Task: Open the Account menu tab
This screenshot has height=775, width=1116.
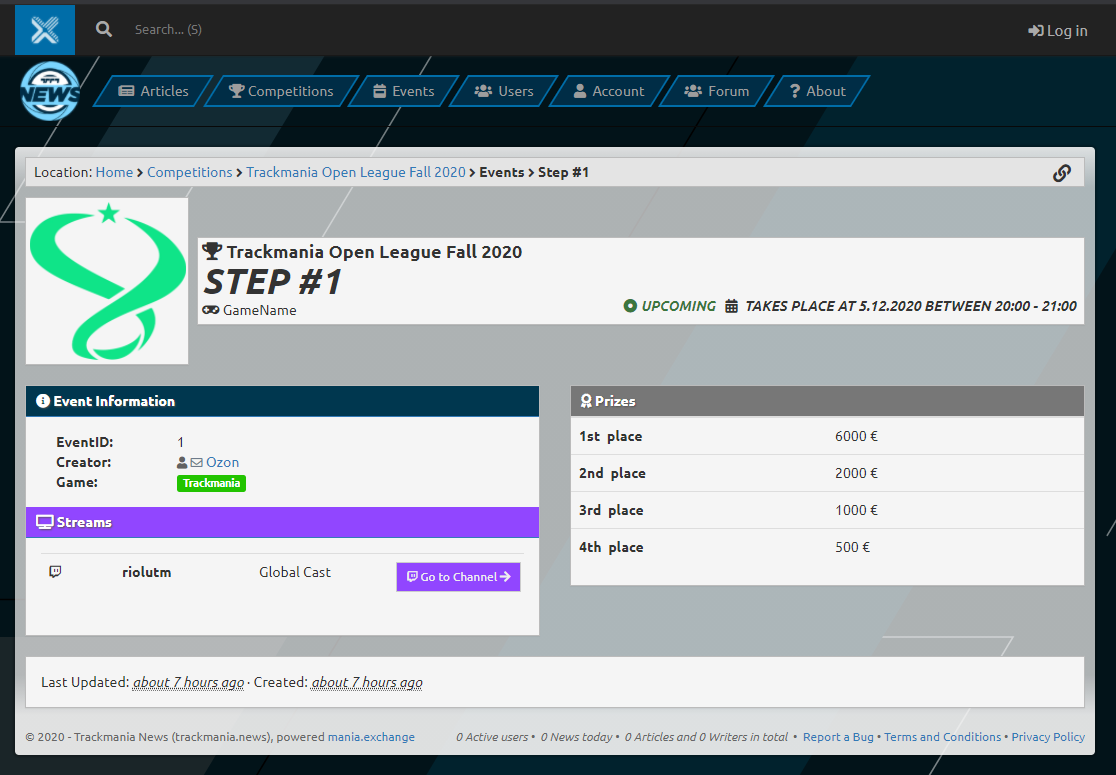Action: point(609,91)
